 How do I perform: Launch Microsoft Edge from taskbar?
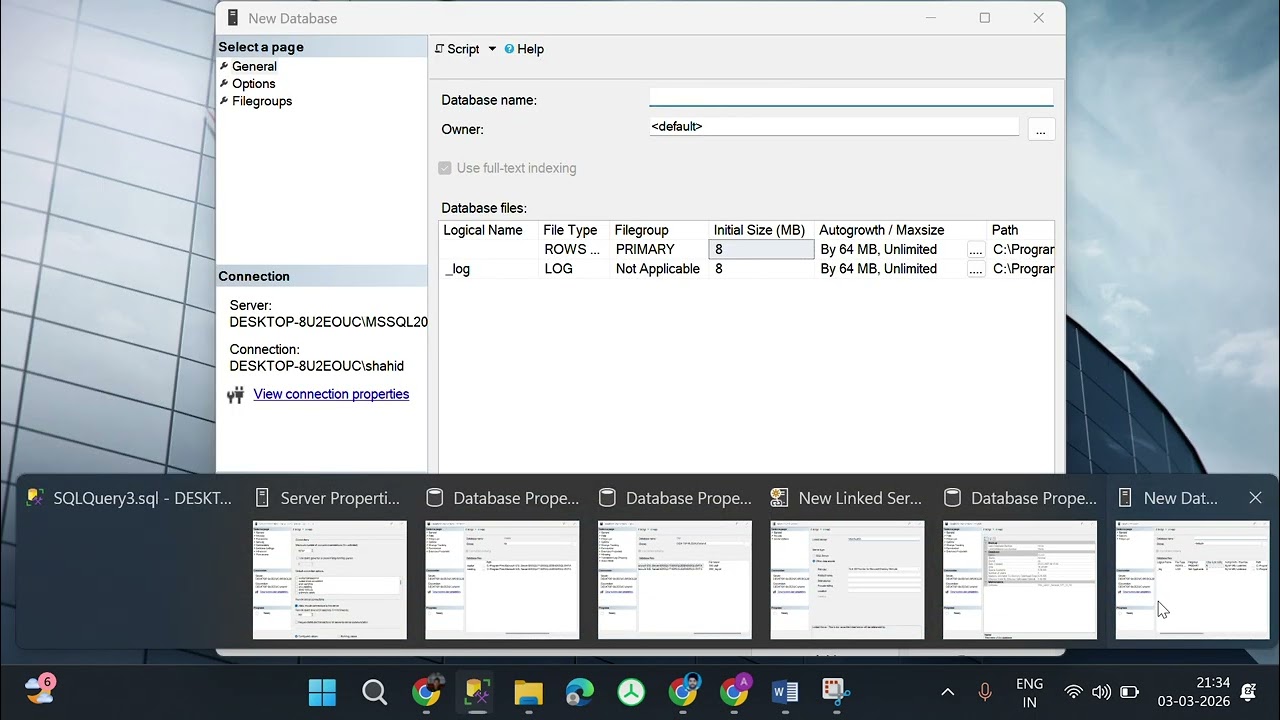[x=580, y=692]
